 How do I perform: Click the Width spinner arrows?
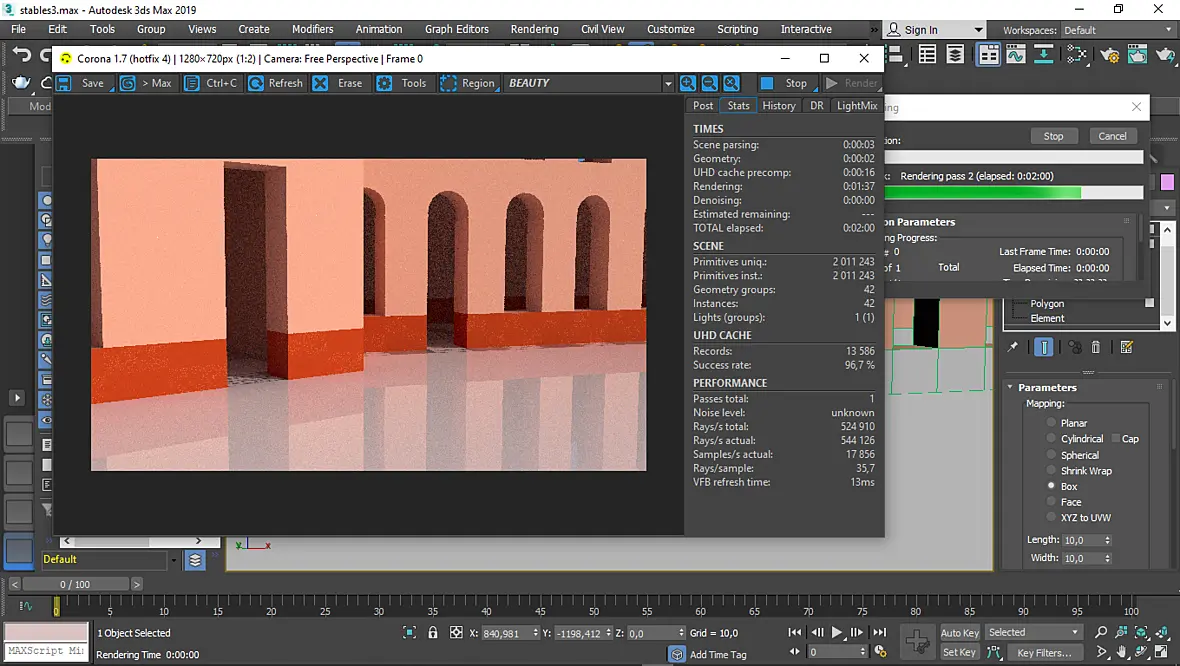(1107, 558)
